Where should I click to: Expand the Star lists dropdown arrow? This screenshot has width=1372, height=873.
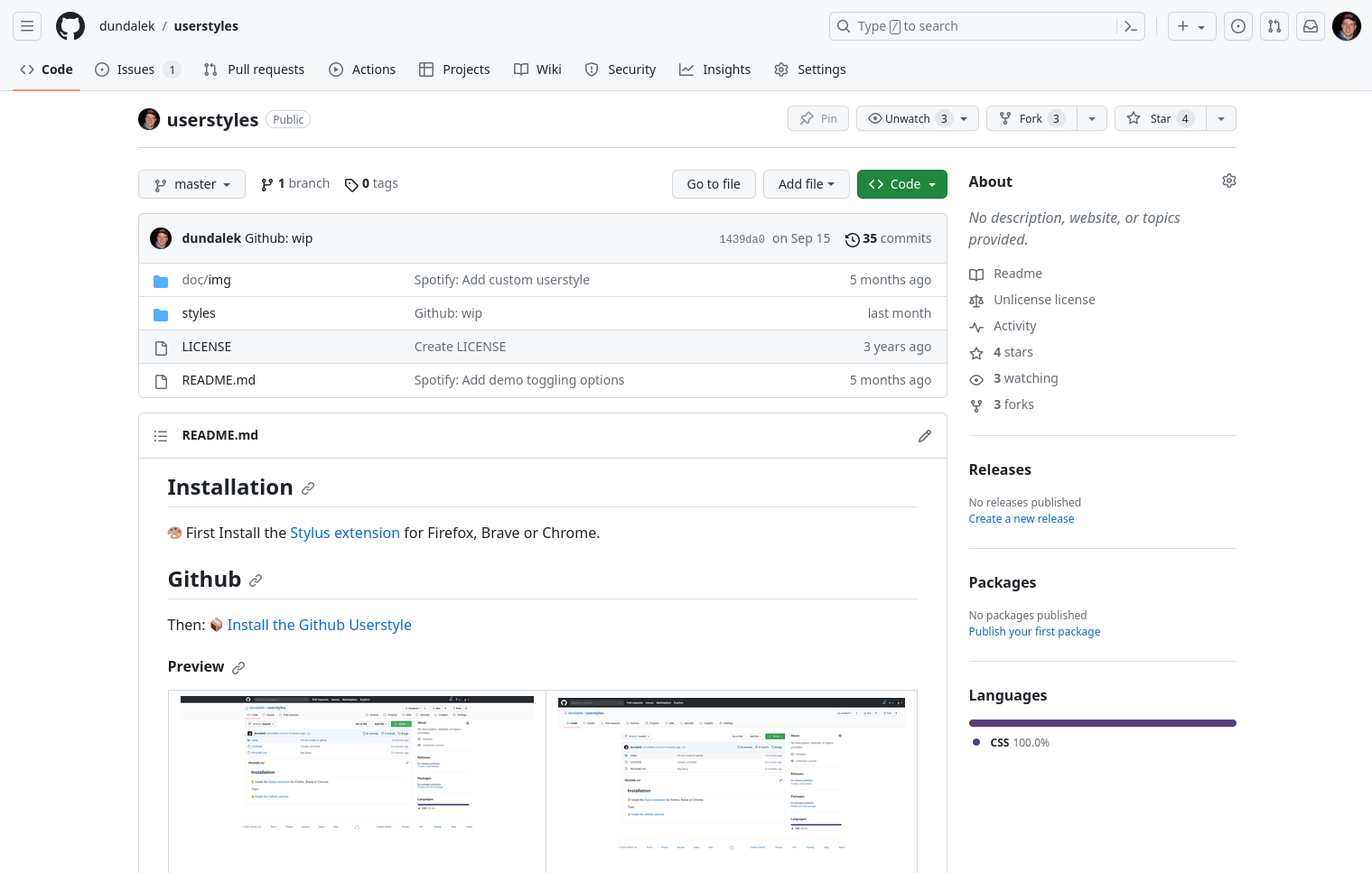coord(1221,118)
